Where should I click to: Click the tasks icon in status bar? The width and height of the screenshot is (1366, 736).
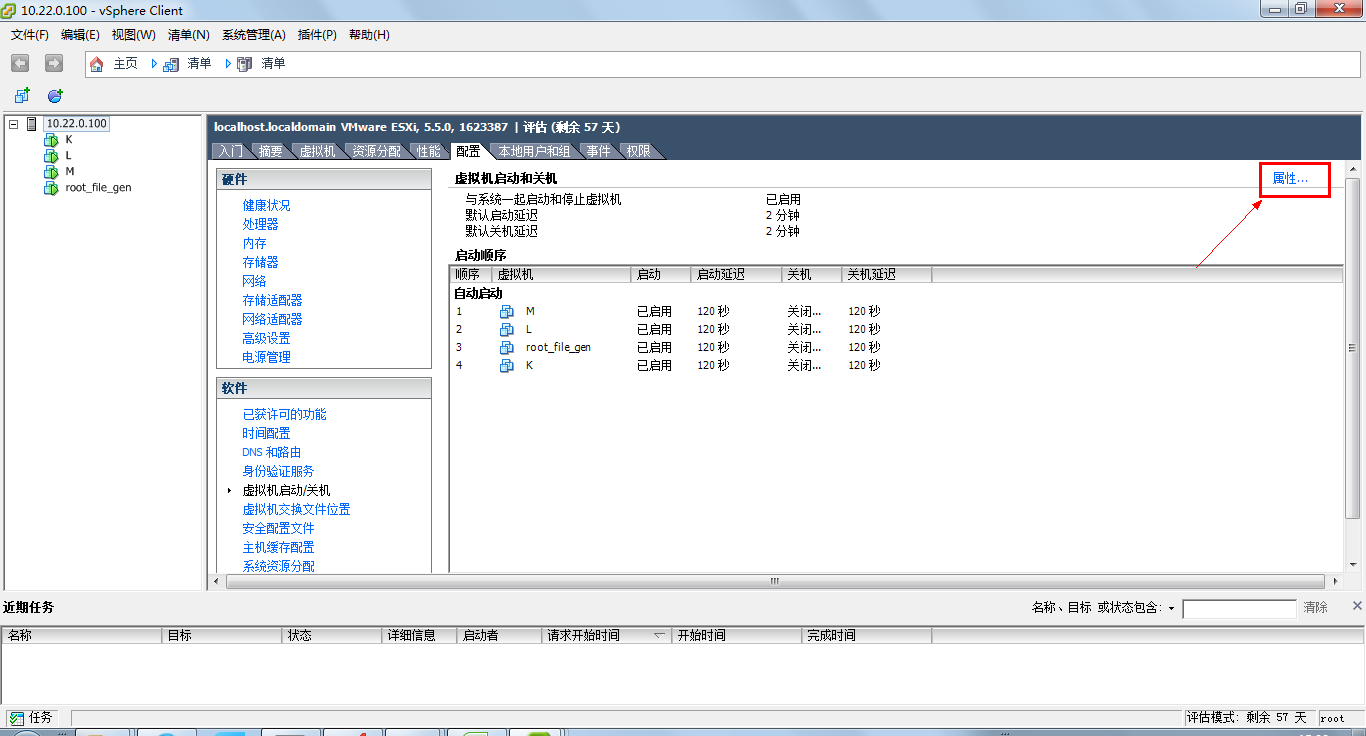tap(17, 718)
